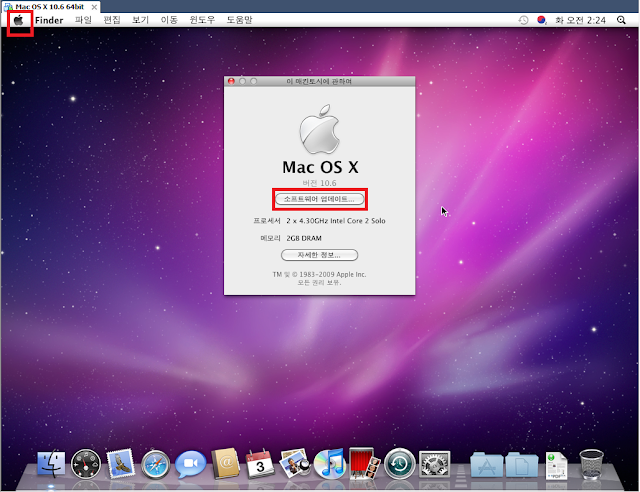
Task: Click version text 버전 10.6
Action: [320, 183]
